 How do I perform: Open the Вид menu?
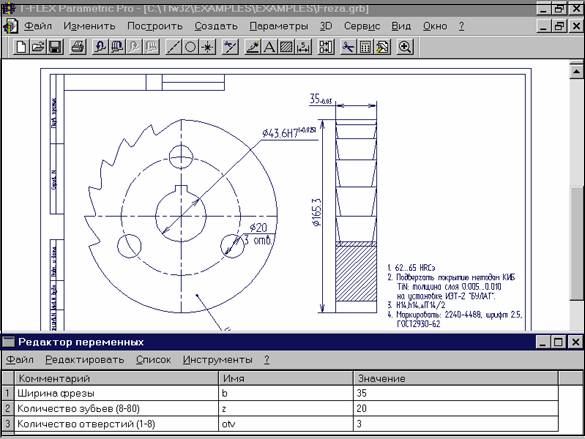click(x=401, y=26)
